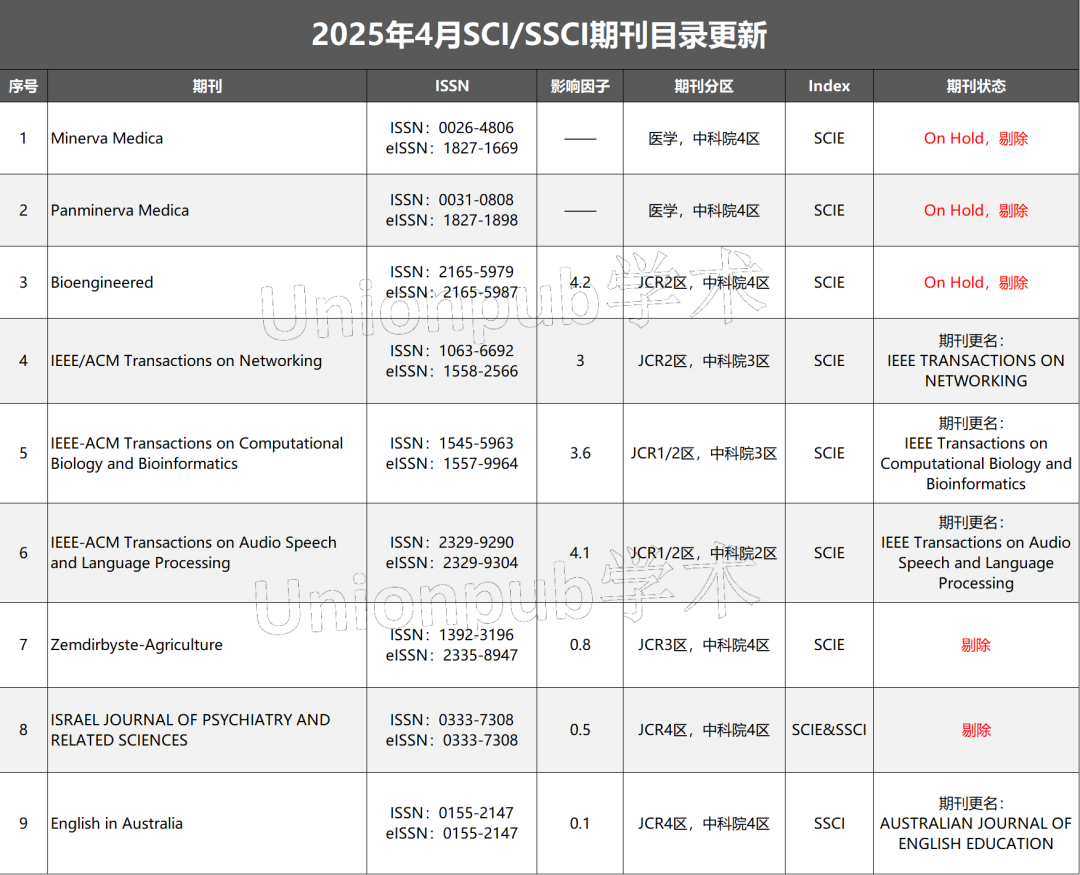Click impact factor value 4.1
This screenshot has height=875, width=1080.
coord(580,553)
